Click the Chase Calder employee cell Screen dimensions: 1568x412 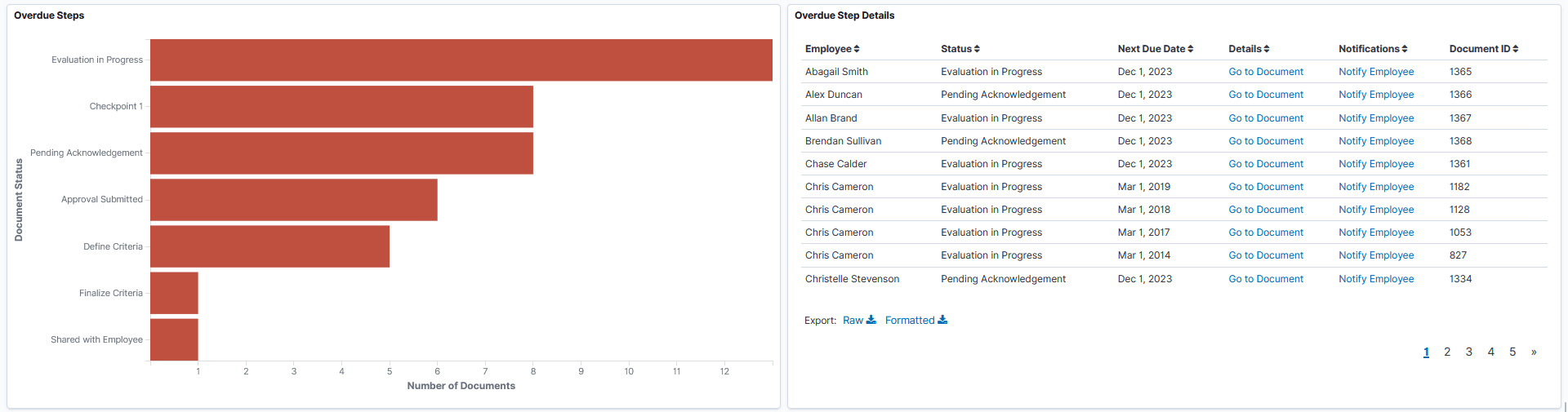click(x=835, y=164)
